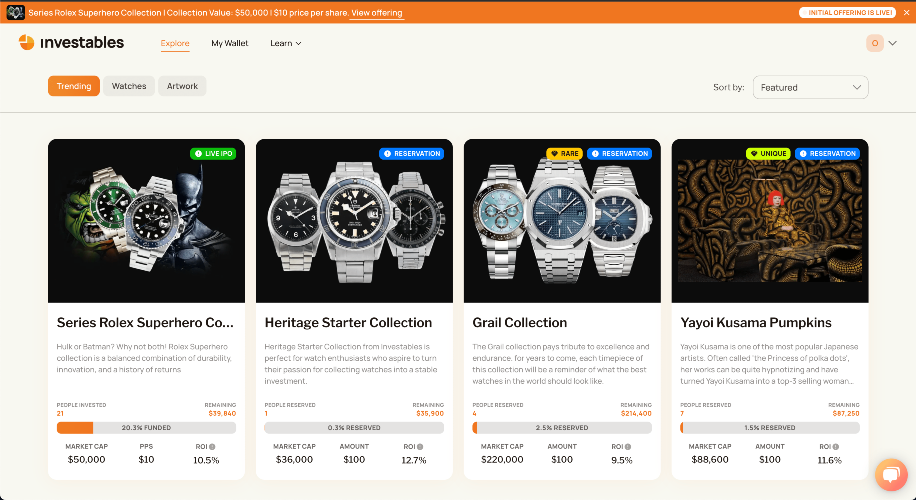Viewport: 916px width, 500px height.
Task: Click the $35,900 remaining amount
Action: coord(430,414)
